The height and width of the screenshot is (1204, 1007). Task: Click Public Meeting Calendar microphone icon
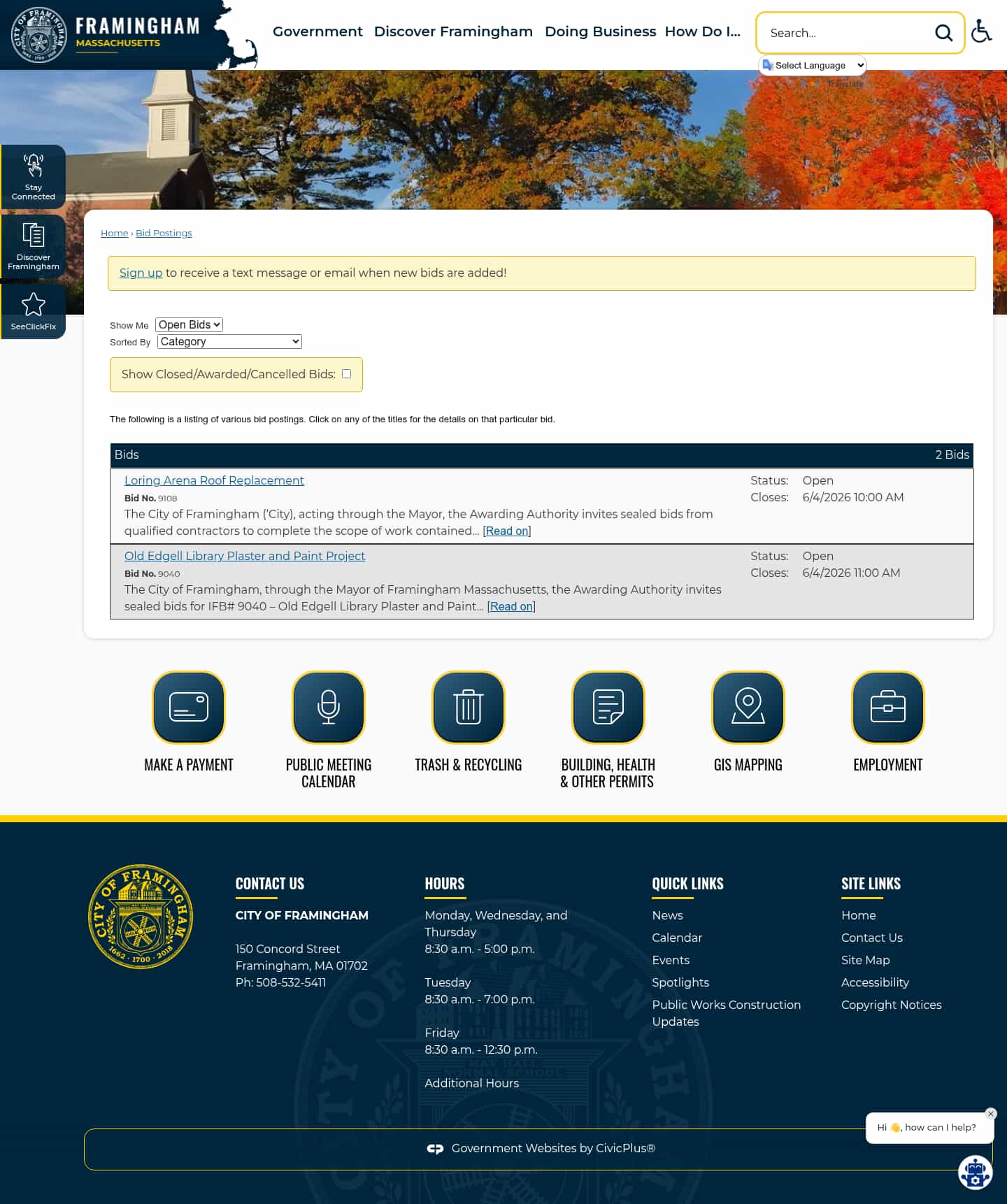click(329, 707)
